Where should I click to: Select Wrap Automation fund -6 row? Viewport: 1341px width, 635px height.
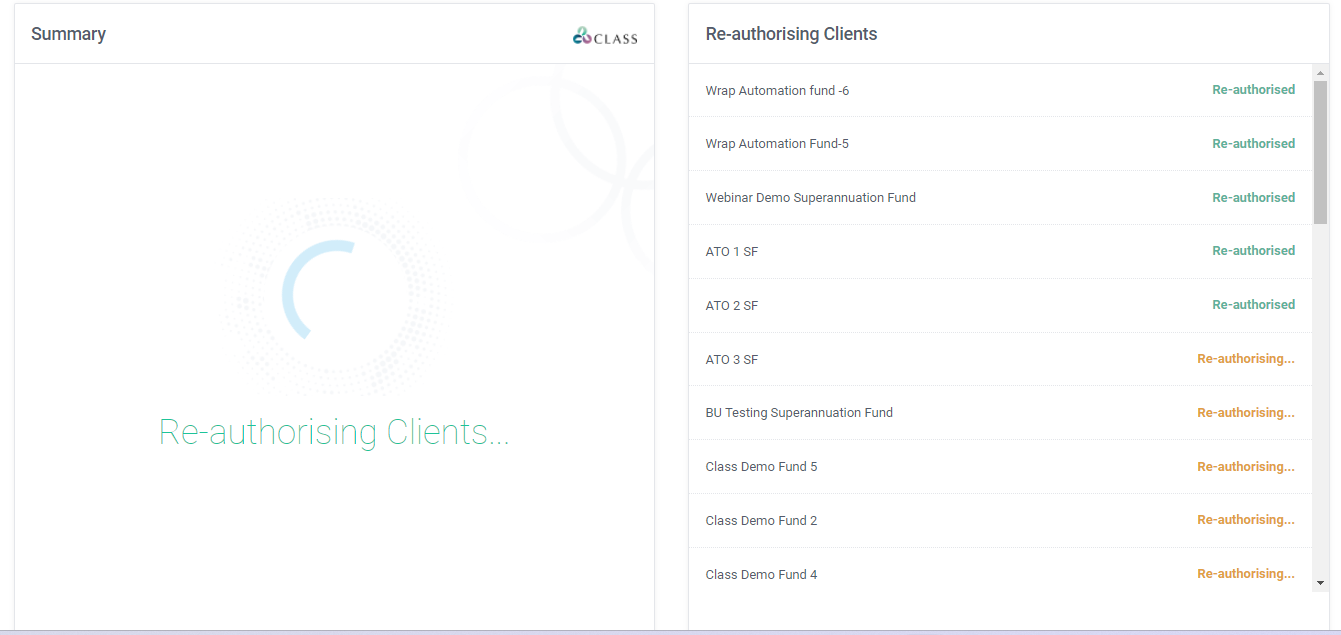pyautogui.click(x=777, y=91)
